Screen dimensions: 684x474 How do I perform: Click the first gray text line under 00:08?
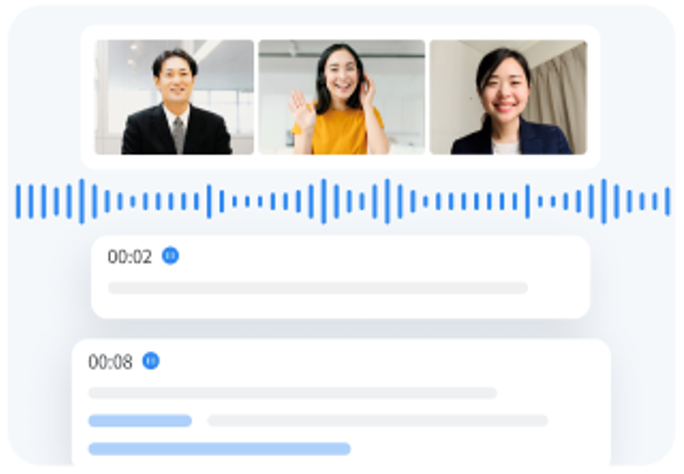[x=293, y=393]
